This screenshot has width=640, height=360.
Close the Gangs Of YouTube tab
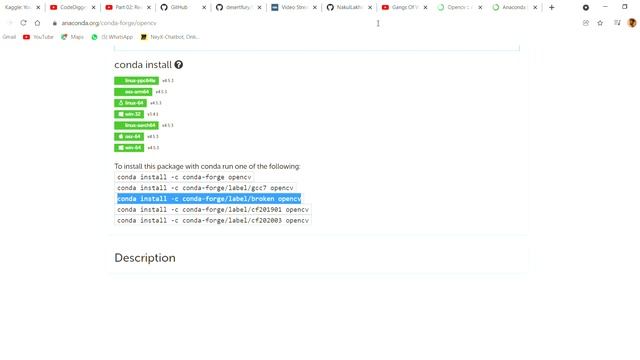click(425, 7)
